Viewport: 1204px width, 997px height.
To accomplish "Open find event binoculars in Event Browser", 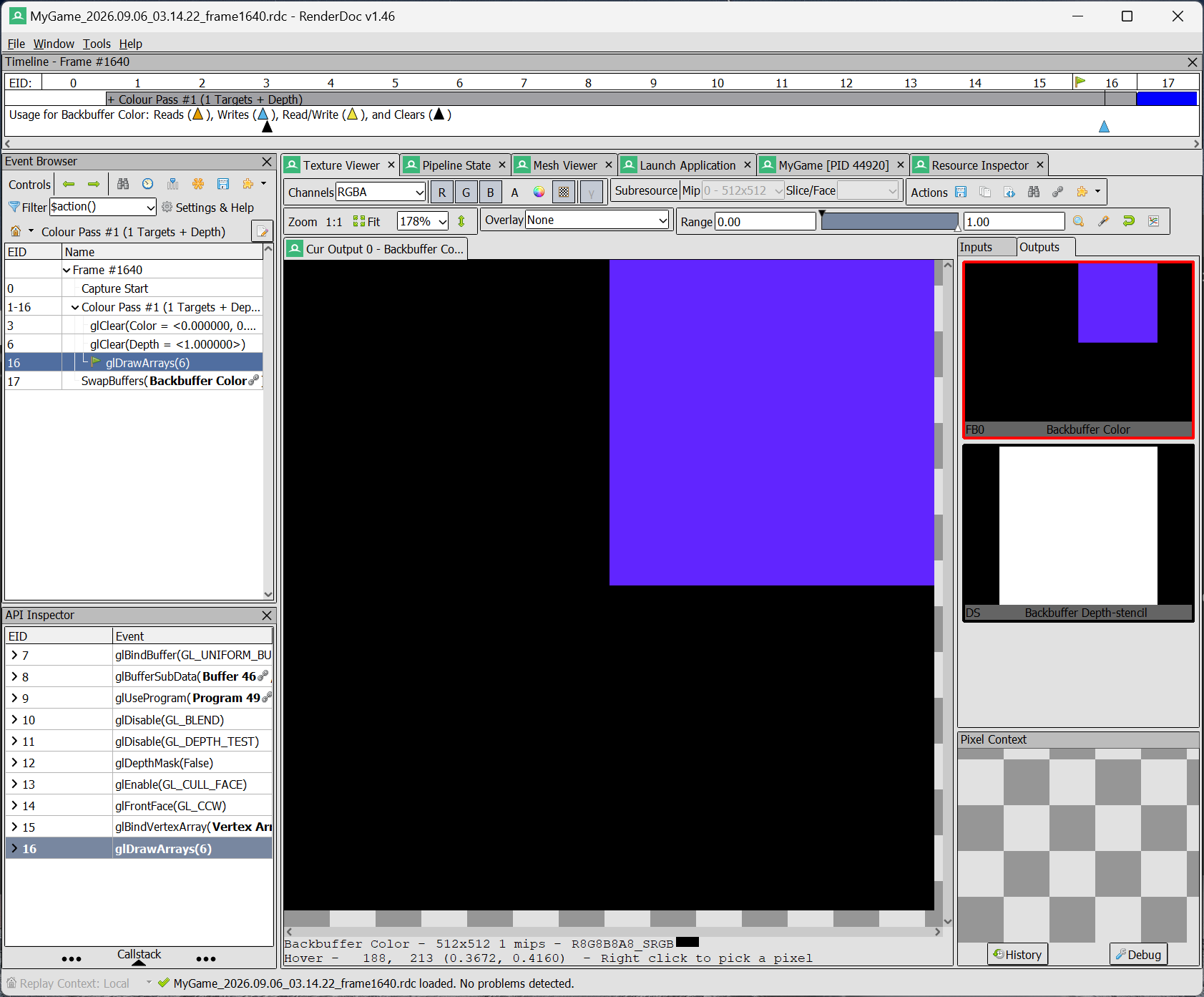I will click(x=123, y=185).
